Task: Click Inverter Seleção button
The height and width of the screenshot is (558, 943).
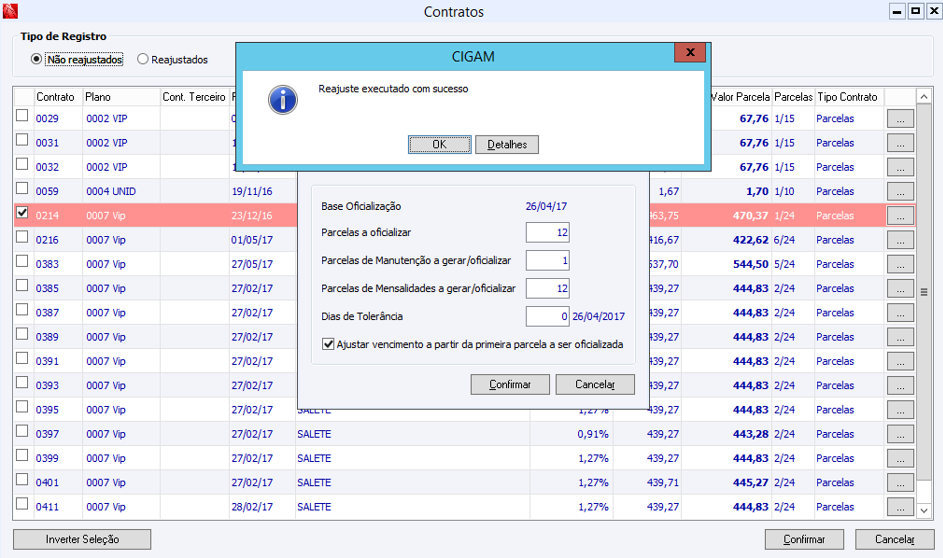Action: tap(82, 539)
